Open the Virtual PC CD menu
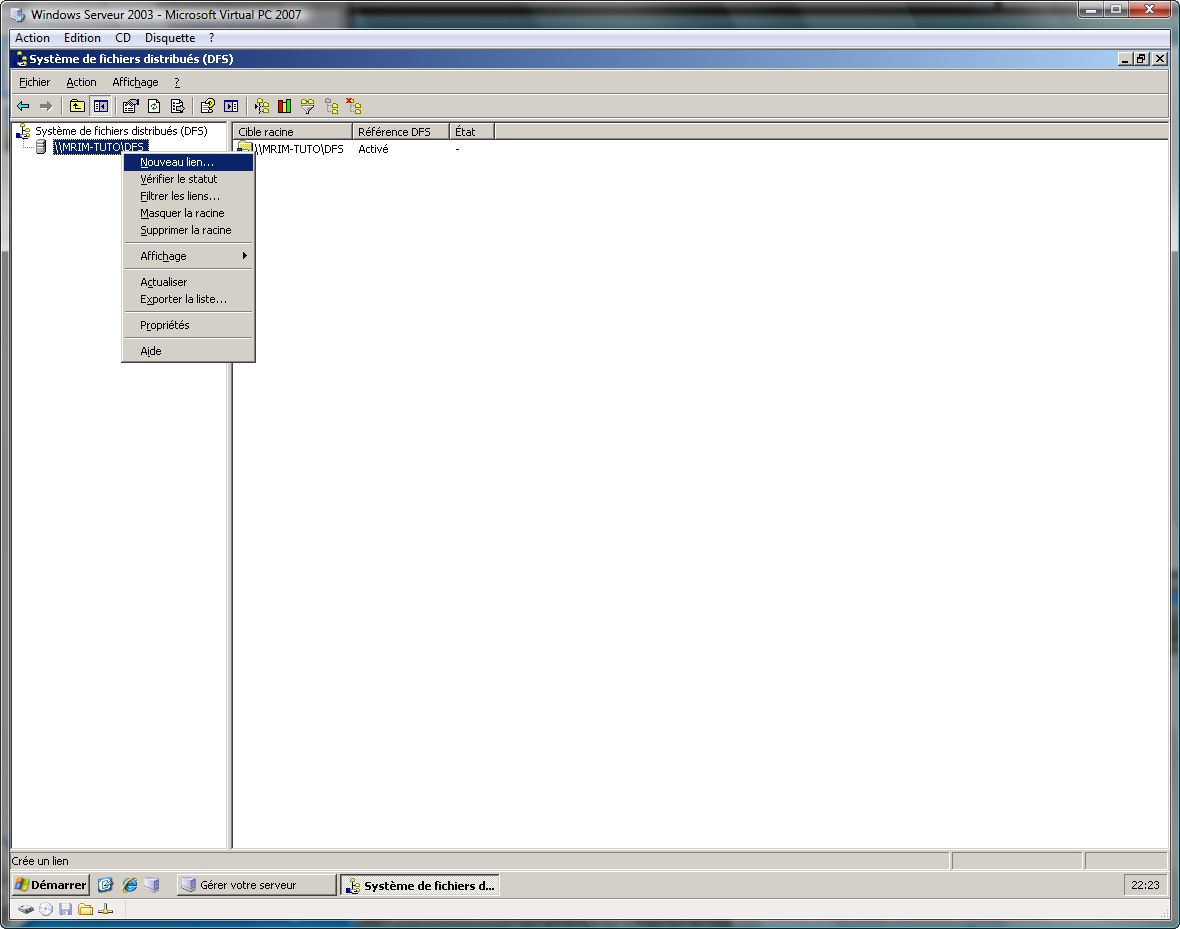 [x=123, y=38]
